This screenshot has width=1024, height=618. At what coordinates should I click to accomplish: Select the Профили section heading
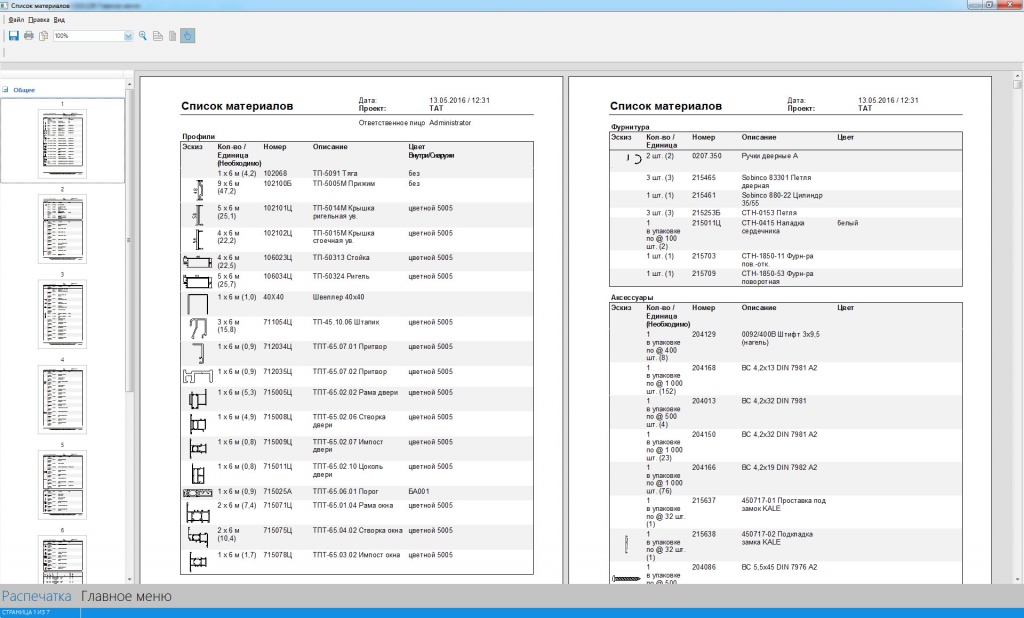tap(199, 137)
